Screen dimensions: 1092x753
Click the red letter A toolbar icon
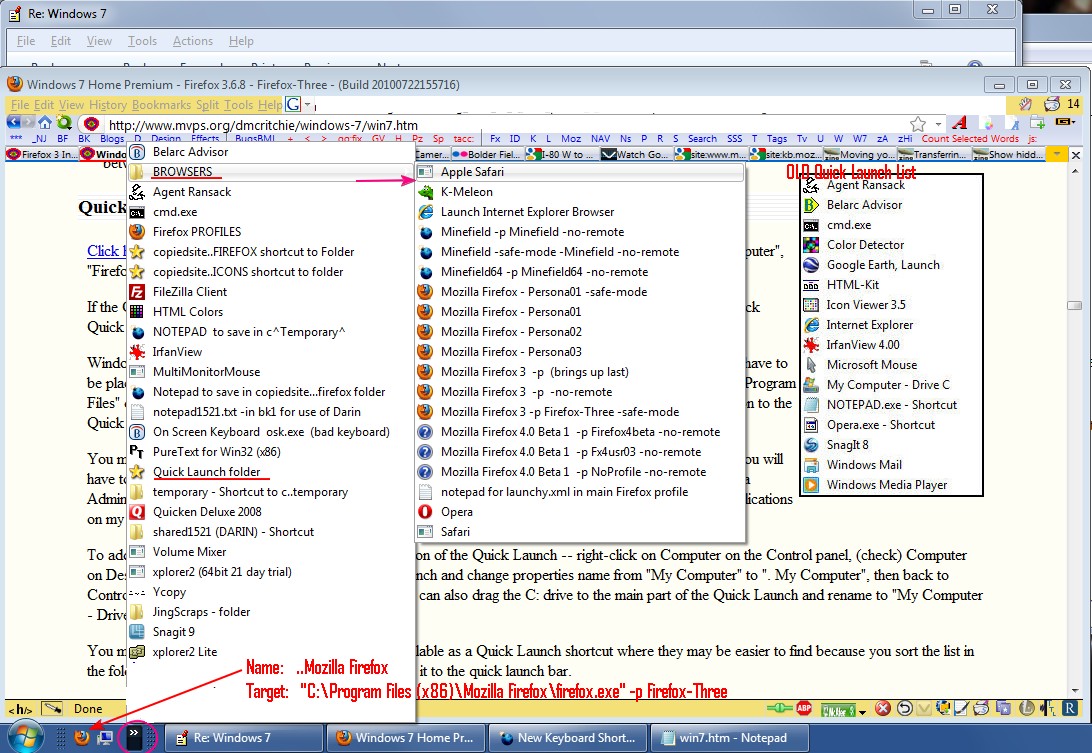click(960, 123)
